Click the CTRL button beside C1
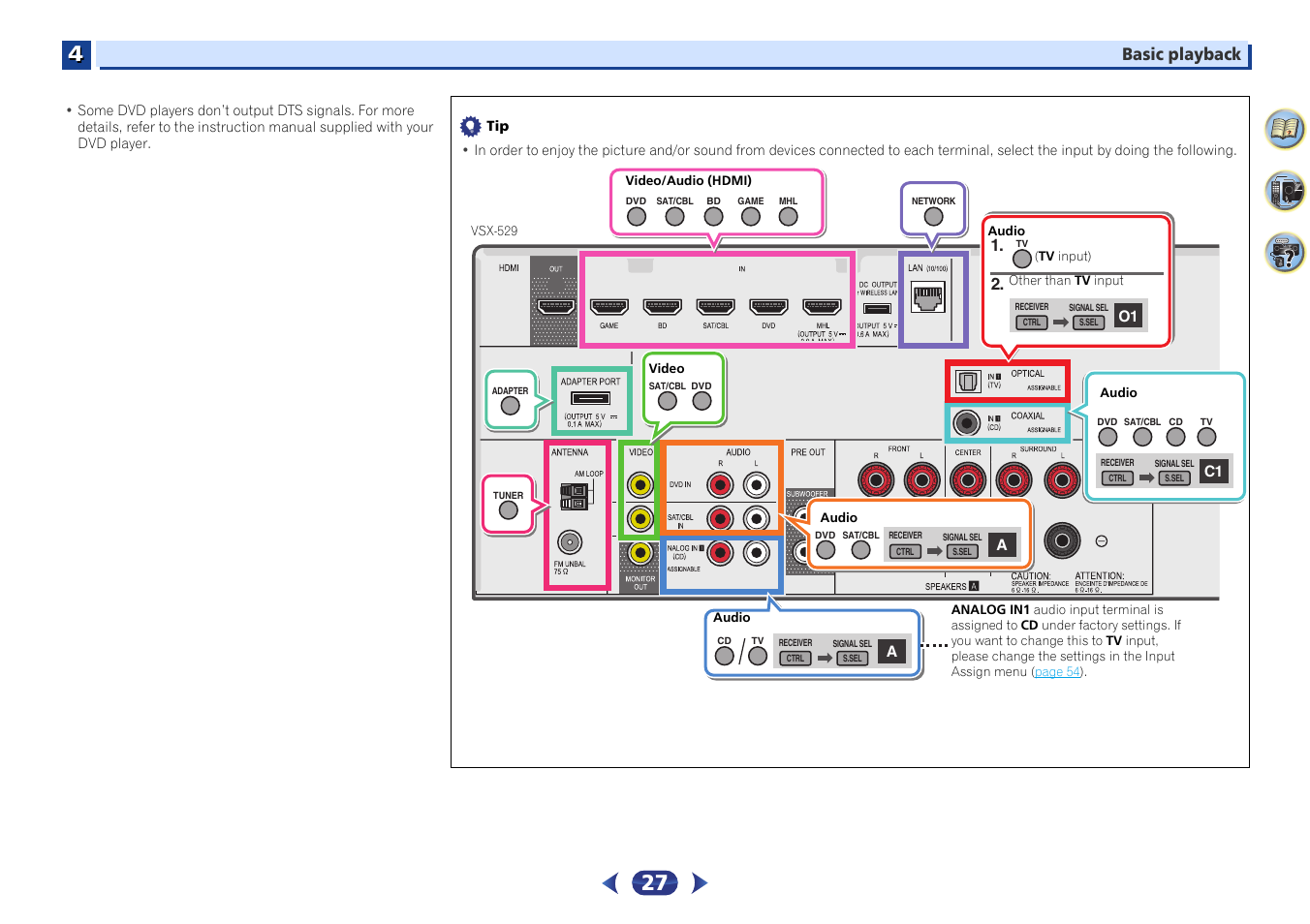 pyautogui.click(x=1117, y=477)
